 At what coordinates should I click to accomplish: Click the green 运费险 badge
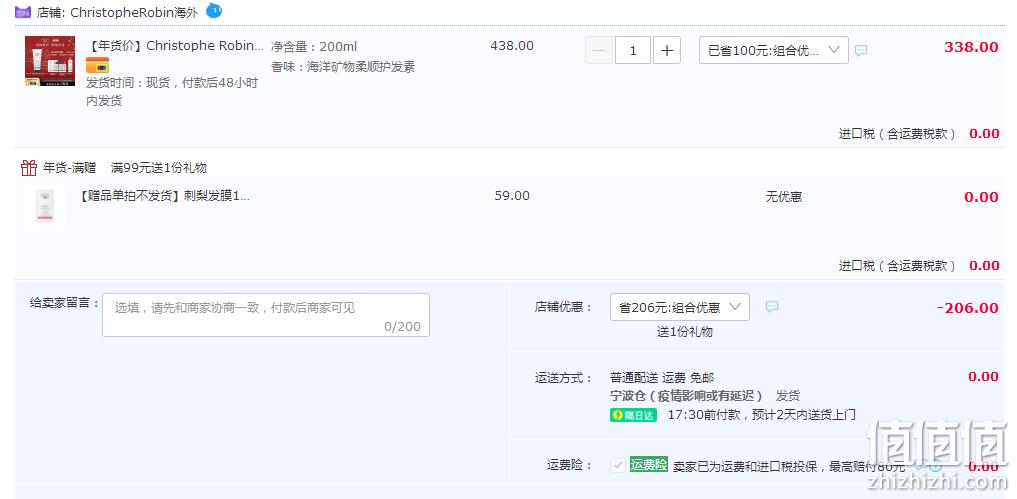point(649,465)
